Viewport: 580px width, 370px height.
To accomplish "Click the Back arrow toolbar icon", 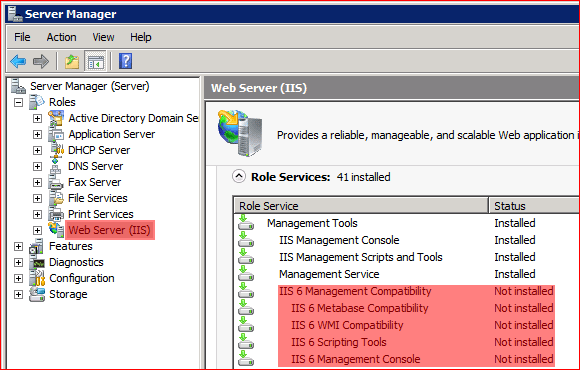I will (x=18, y=61).
